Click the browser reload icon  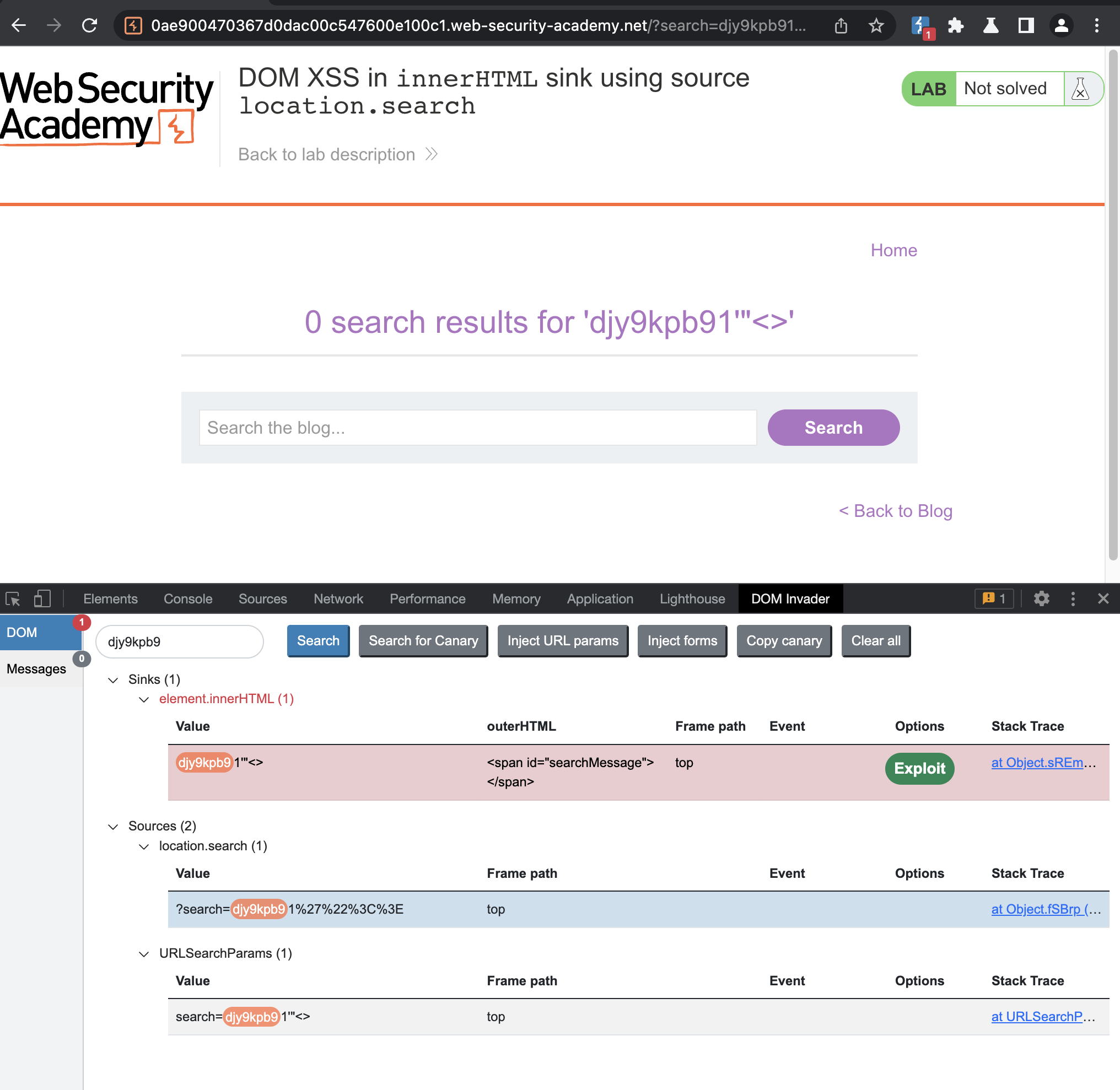coord(89,26)
